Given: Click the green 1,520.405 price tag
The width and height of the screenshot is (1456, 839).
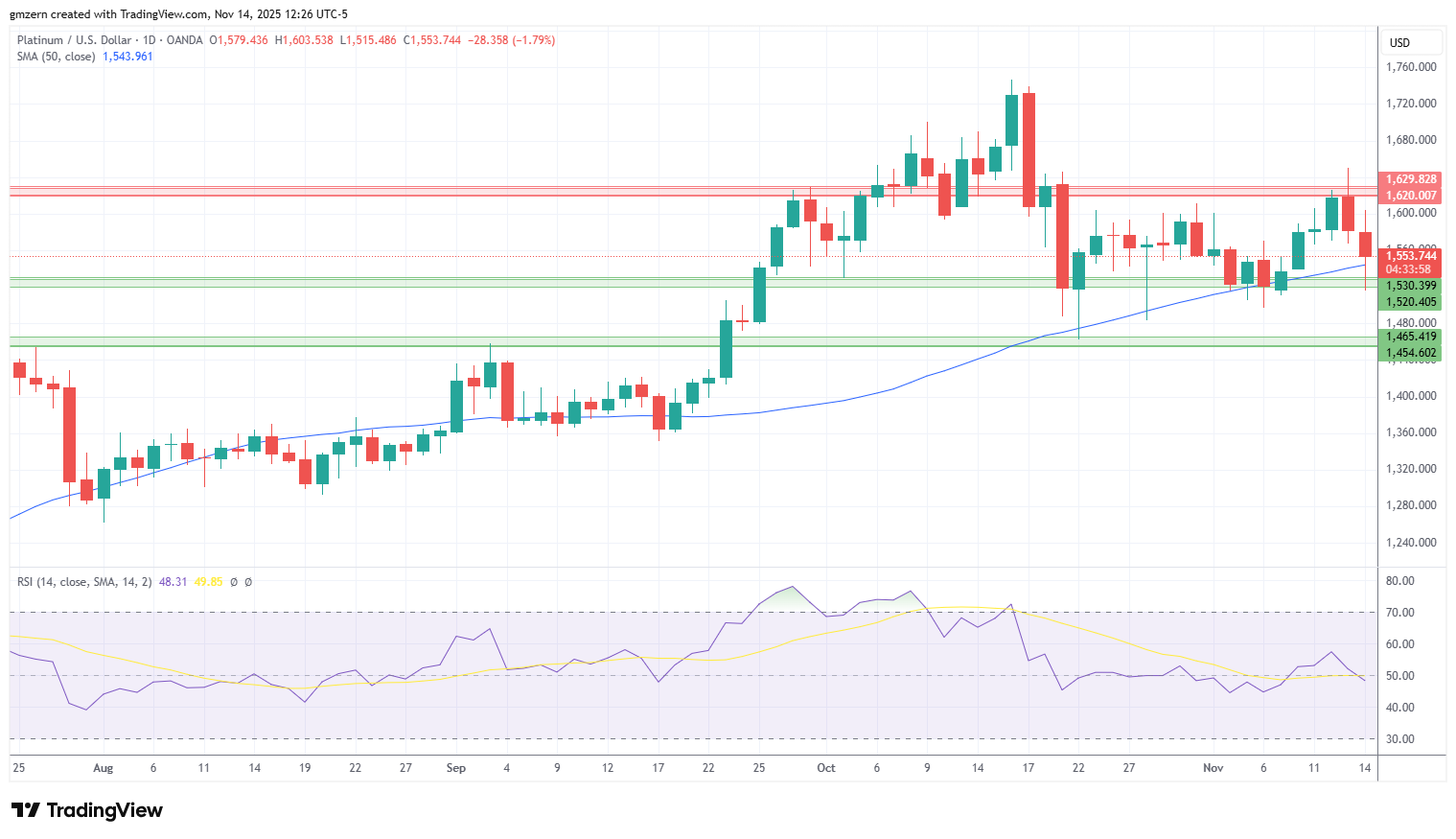Looking at the screenshot, I should (1411, 302).
